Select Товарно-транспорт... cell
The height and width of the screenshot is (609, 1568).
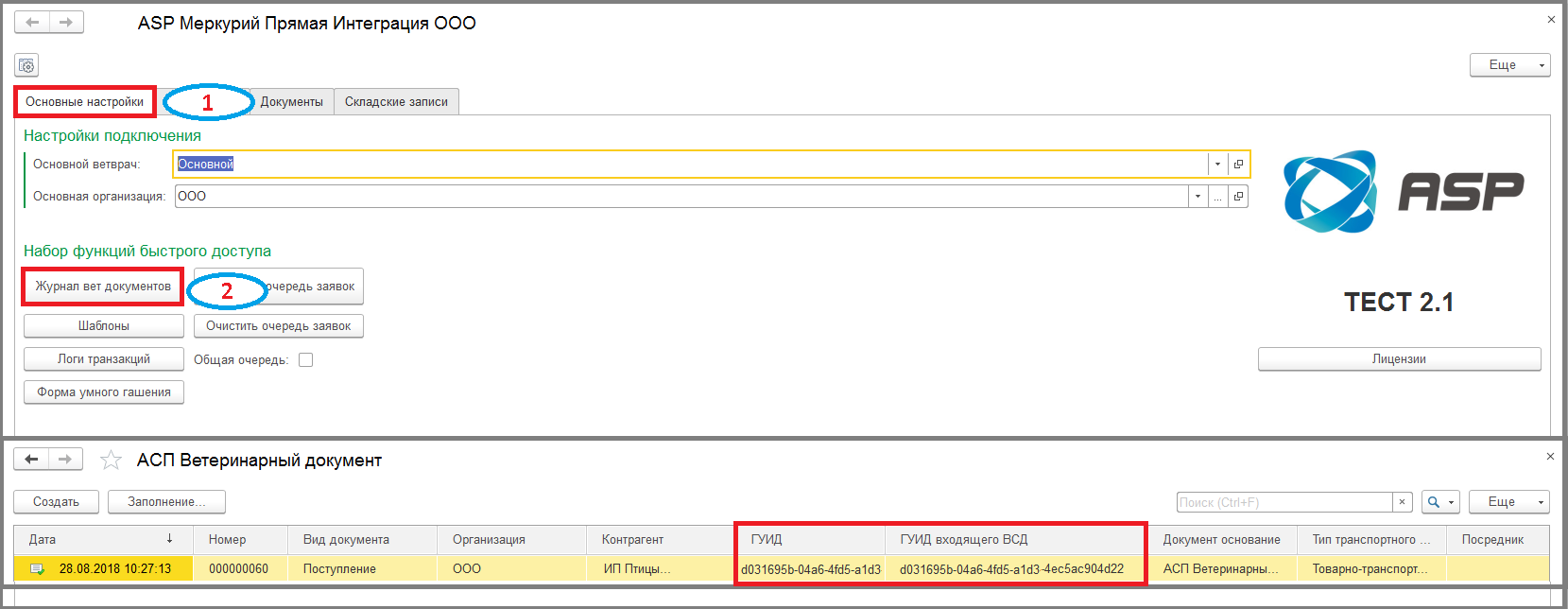pyautogui.click(x=1371, y=568)
